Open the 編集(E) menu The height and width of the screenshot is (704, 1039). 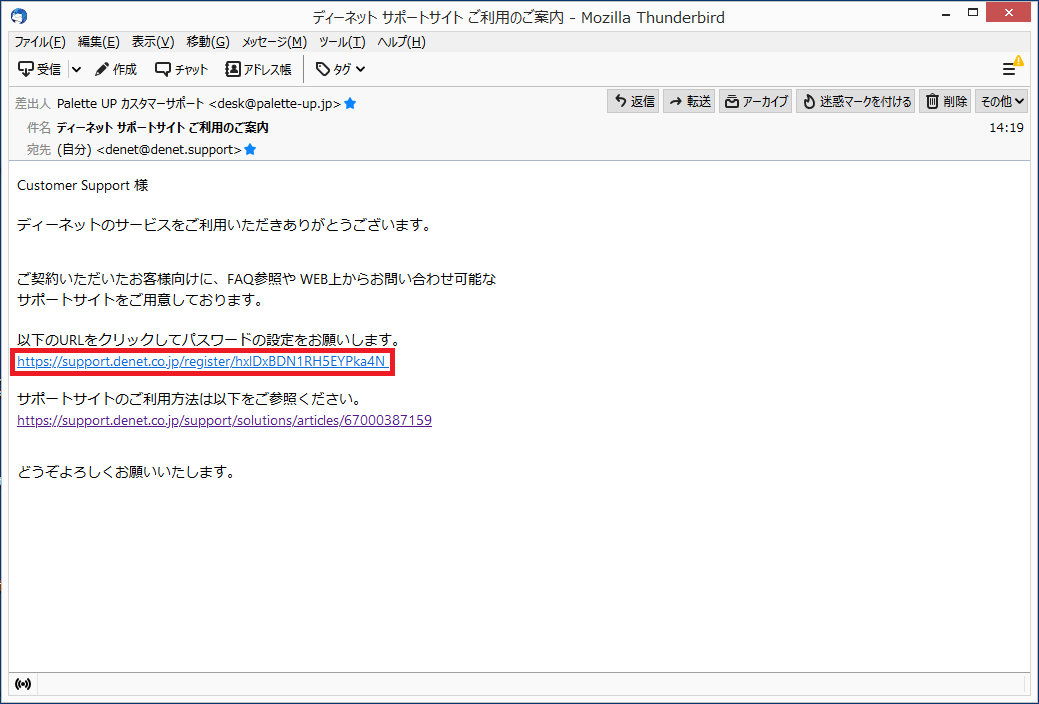[x=99, y=42]
